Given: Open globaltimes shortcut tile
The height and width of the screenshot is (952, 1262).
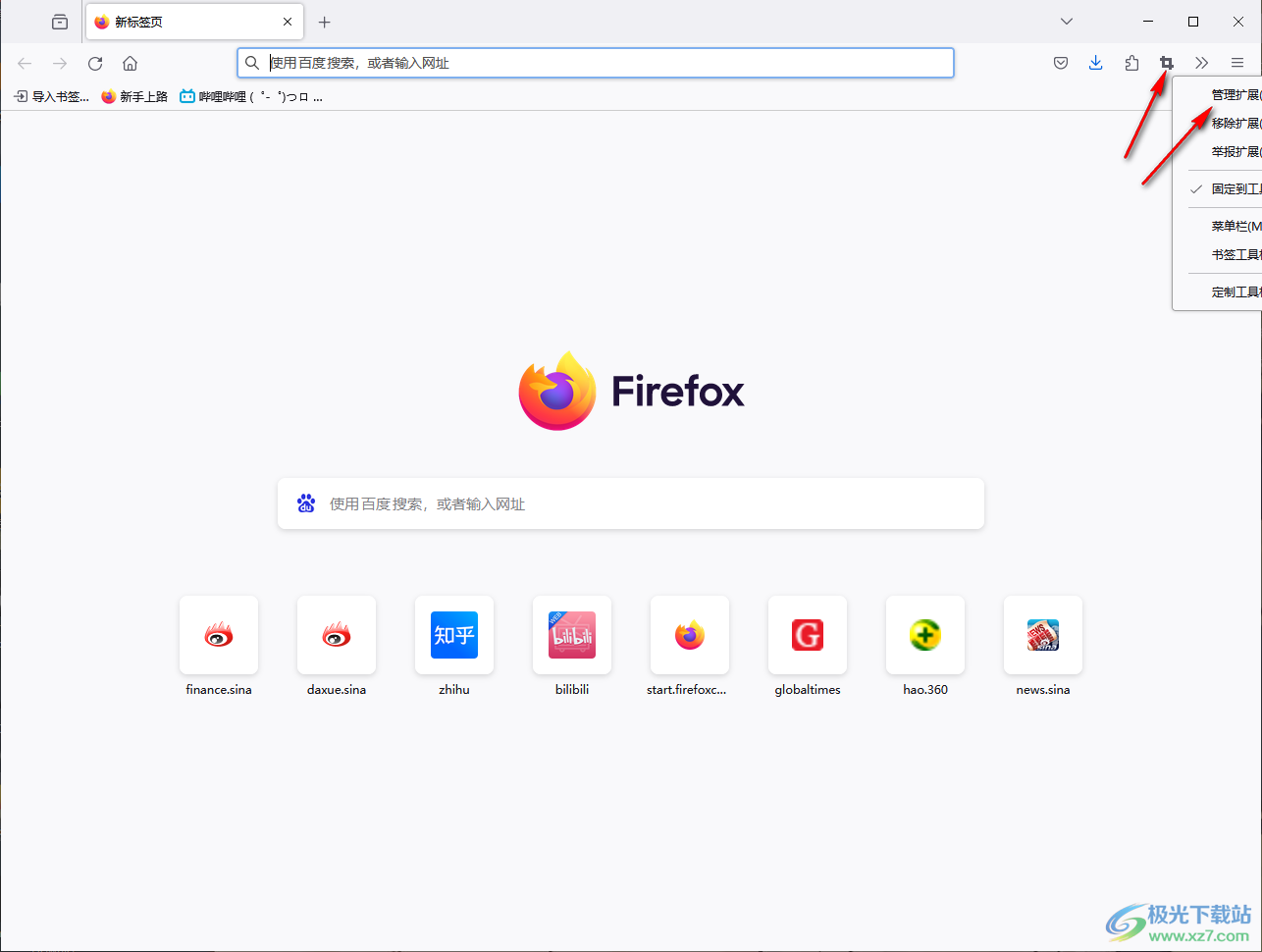Looking at the screenshot, I should pos(808,635).
